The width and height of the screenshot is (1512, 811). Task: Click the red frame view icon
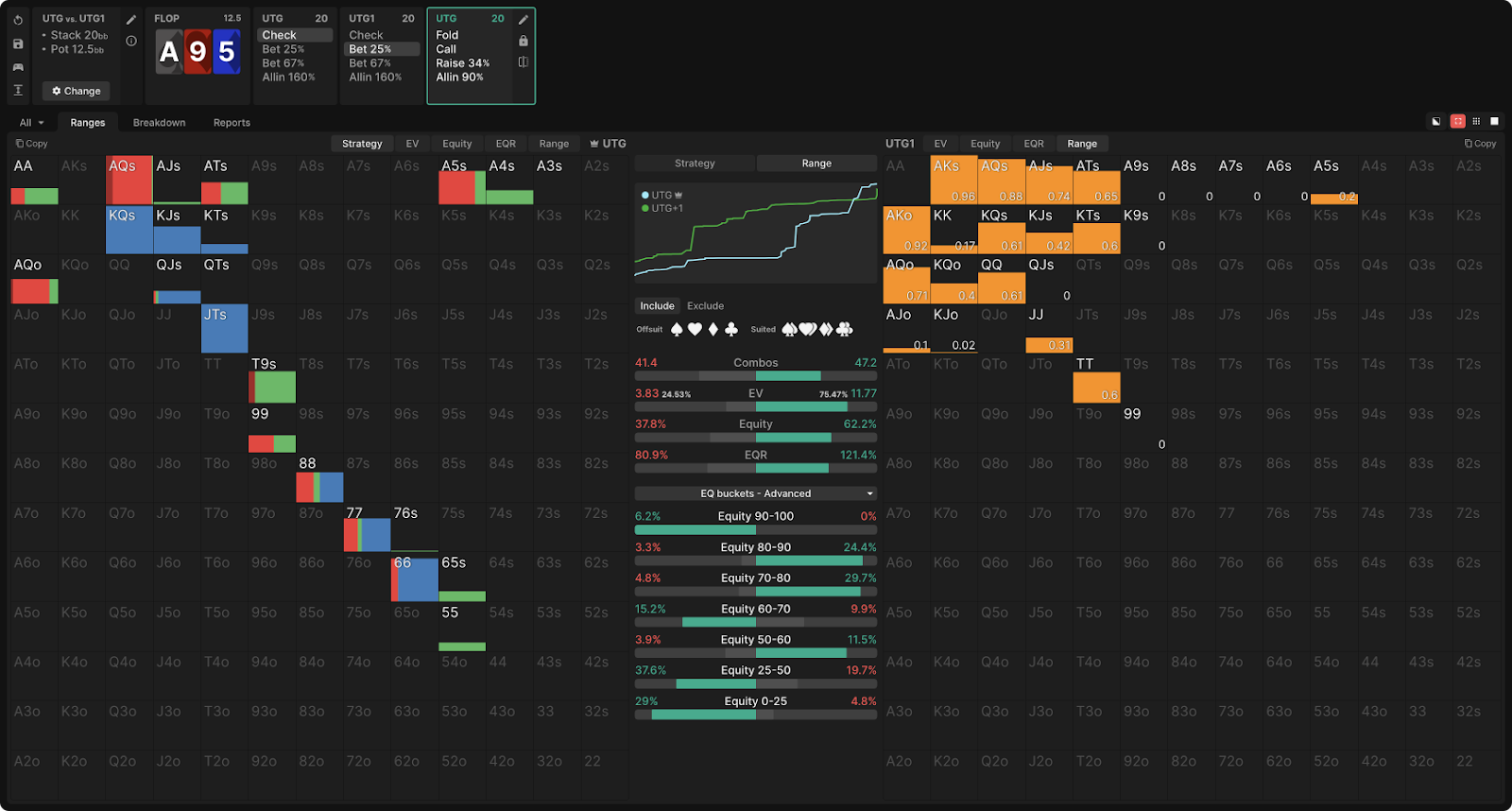[1458, 121]
